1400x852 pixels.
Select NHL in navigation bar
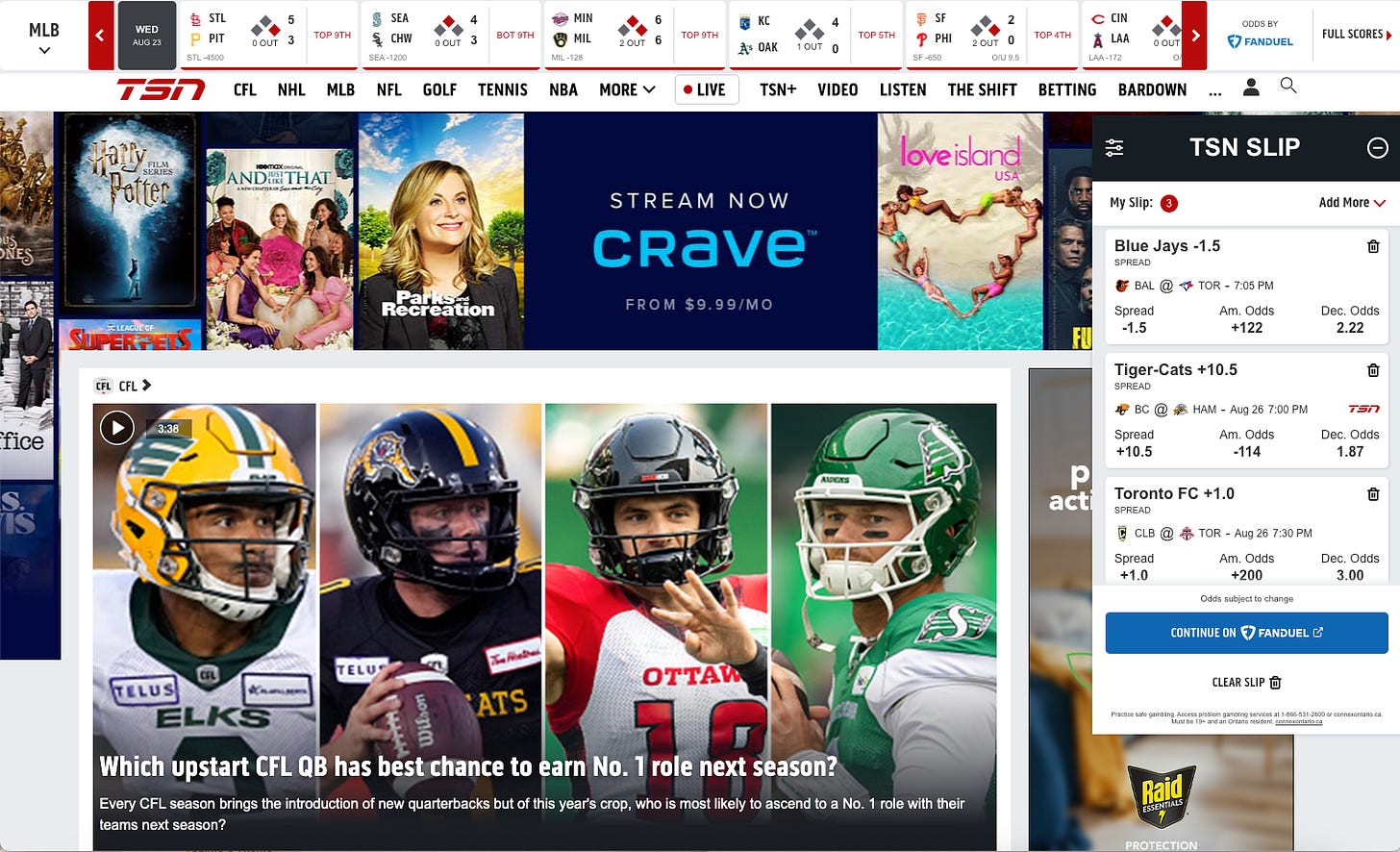point(291,89)
